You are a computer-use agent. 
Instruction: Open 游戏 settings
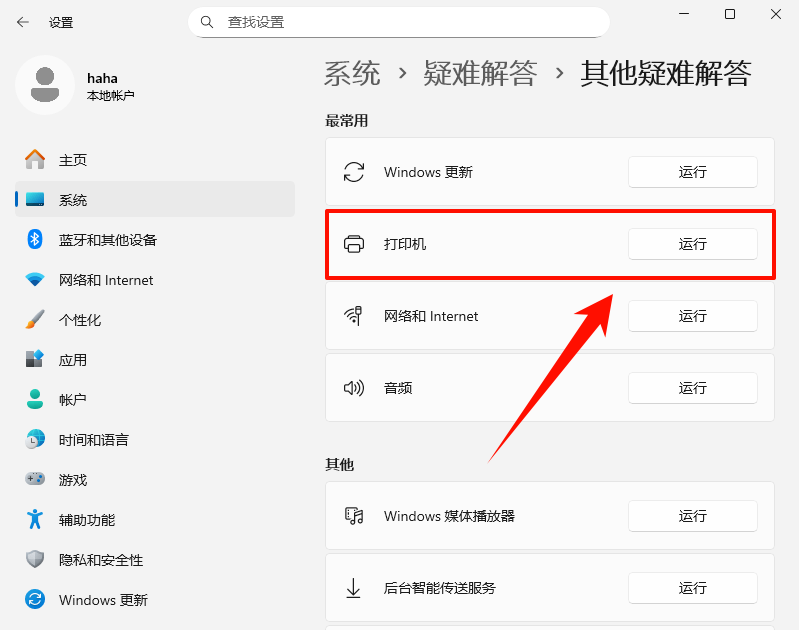pos(155,480)
